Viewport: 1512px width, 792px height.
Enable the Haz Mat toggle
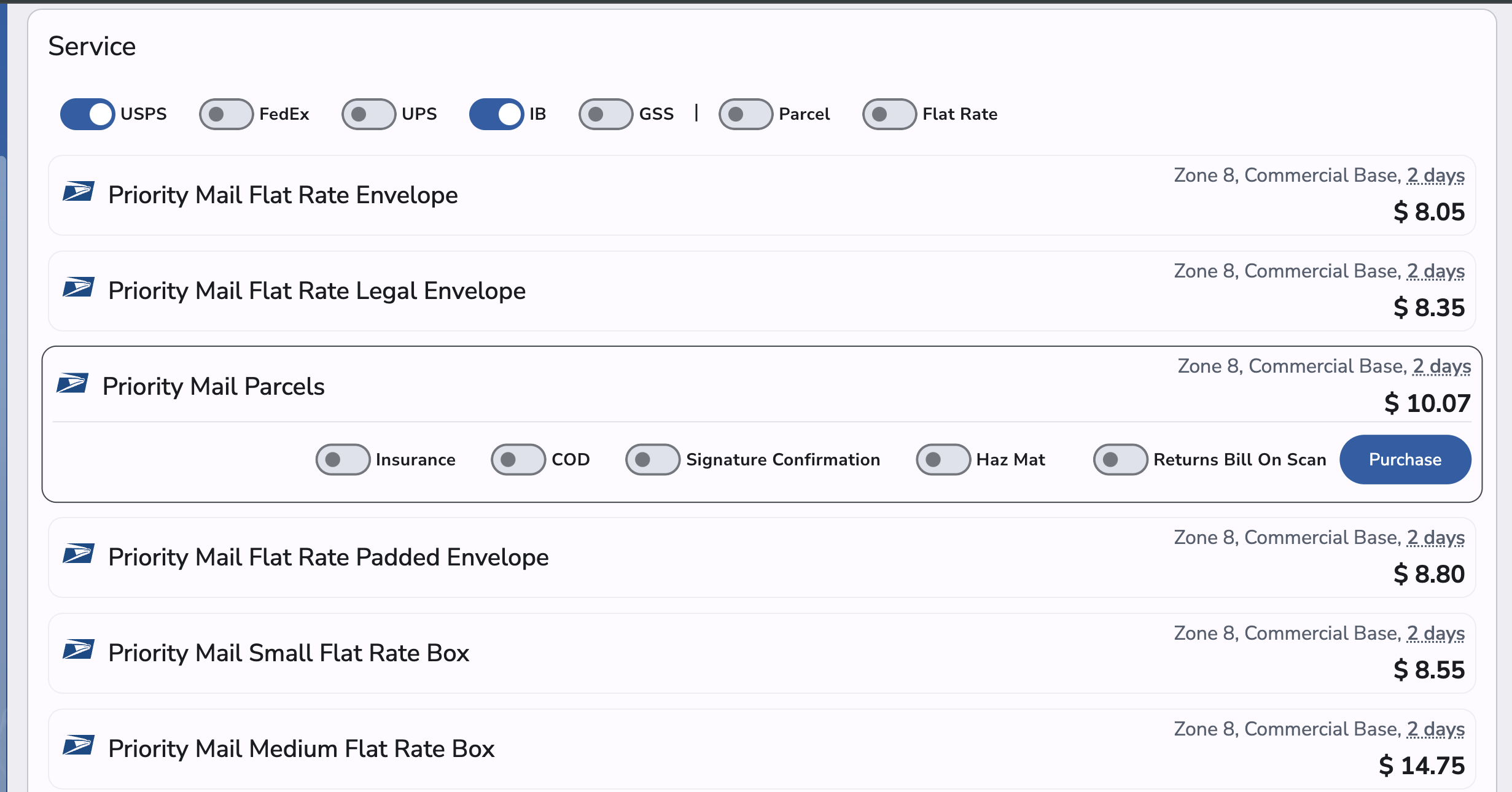click(943, 459)
